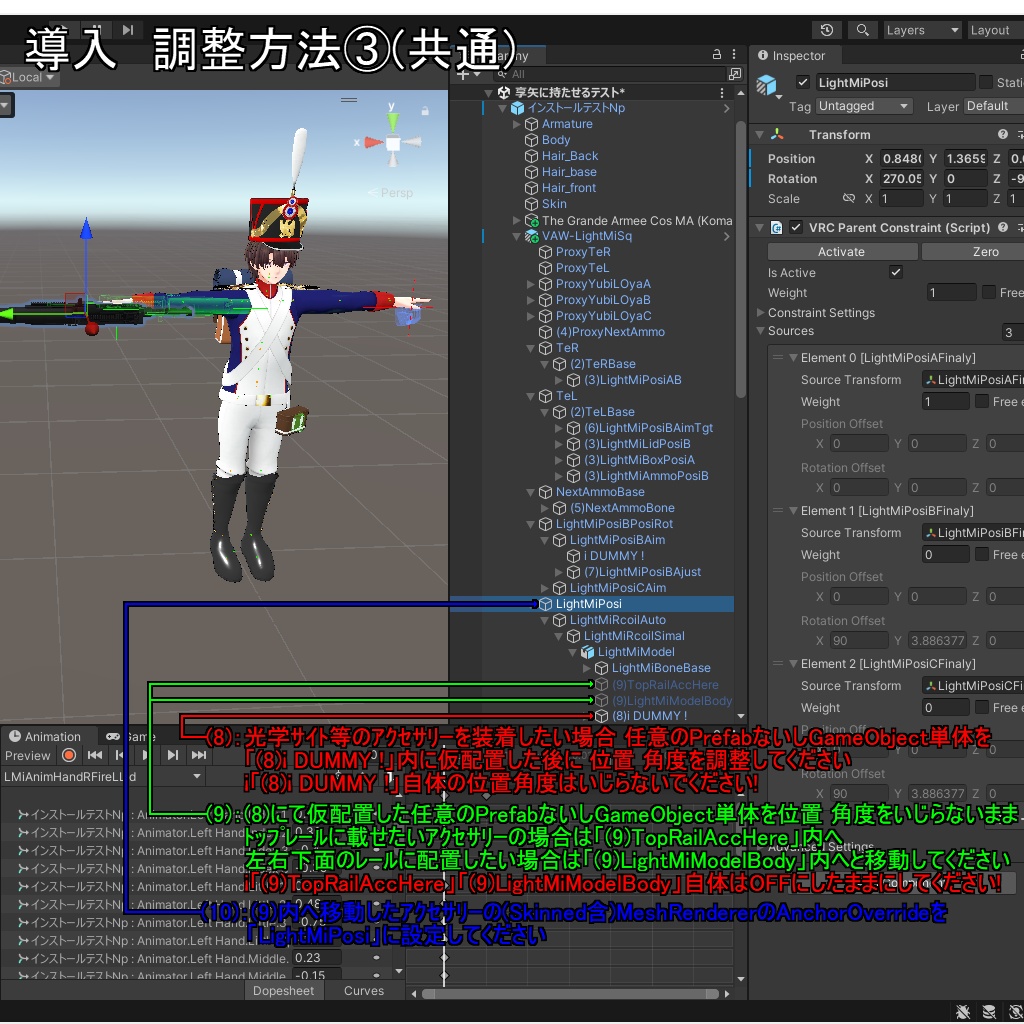Viewport: 1024px width, 1024px height.
Task: Toggle the Hierarchy panel lock icon
Action: pyautogui.click(x=716, y=54)
